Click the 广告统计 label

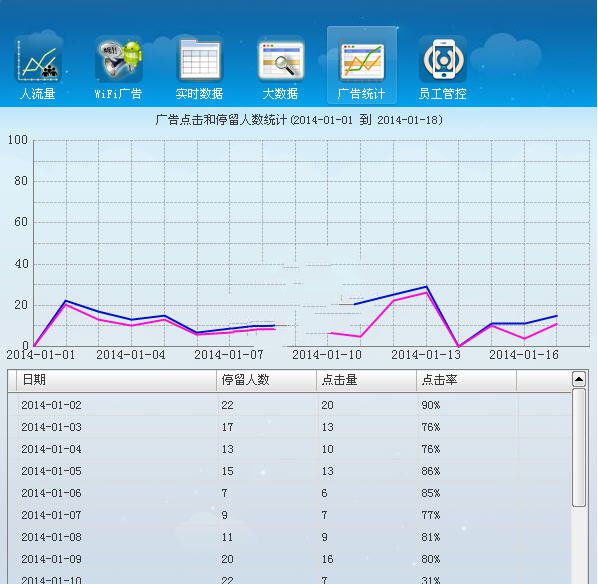click(361, 93)
